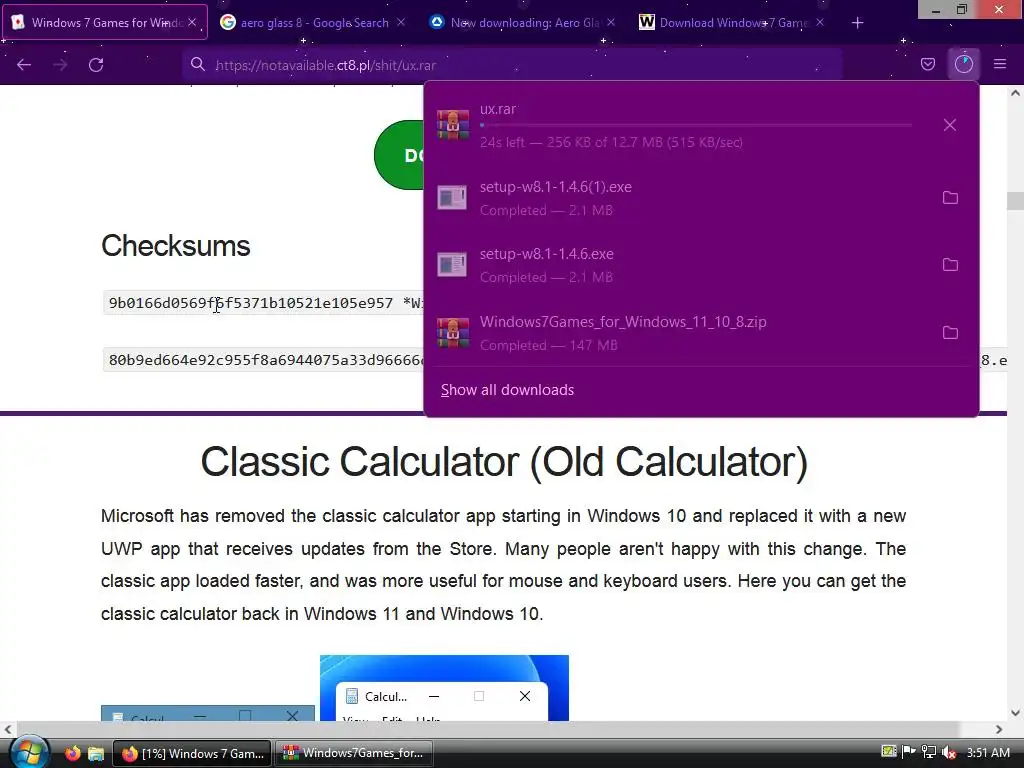Click the URL address bar
1024x768 pixels.
pyautogui.click(x=513, y=65)
